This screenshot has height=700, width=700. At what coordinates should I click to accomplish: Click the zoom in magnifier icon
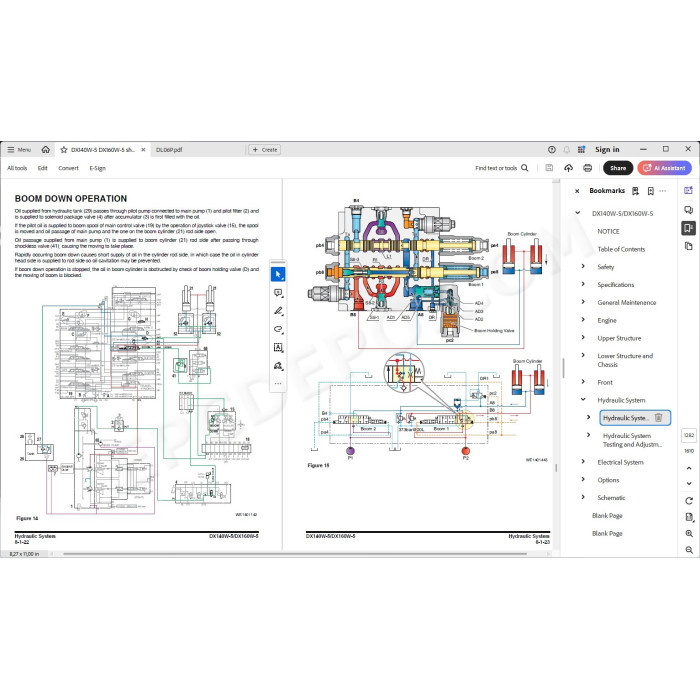[689, 533]
